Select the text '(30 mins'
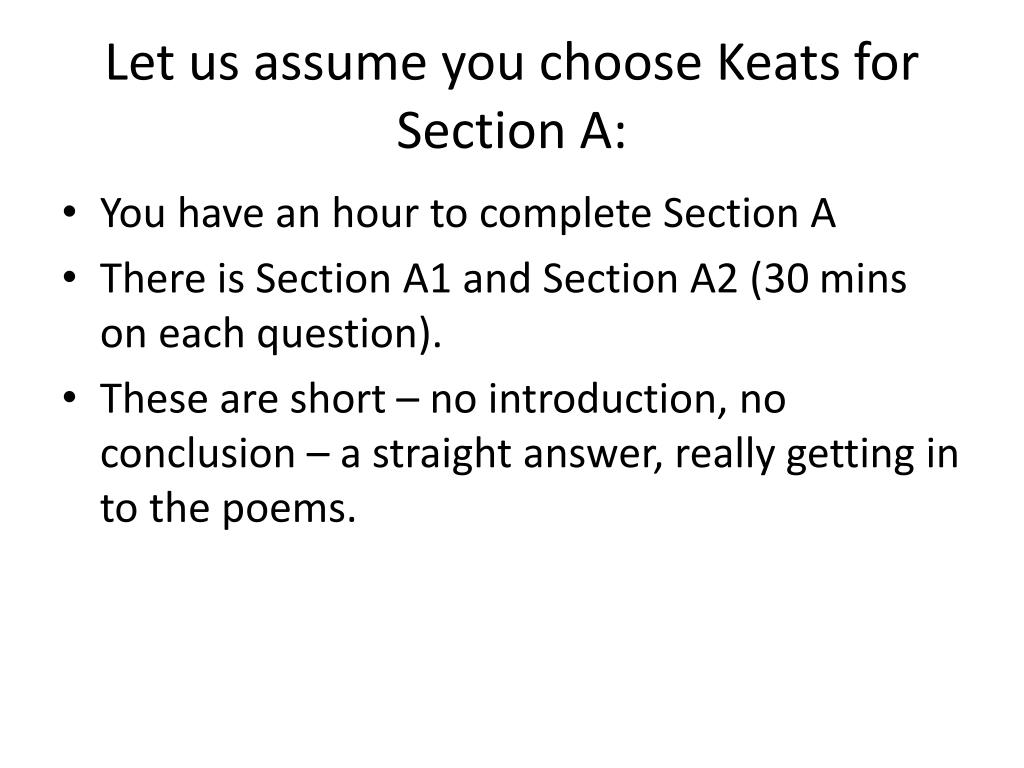The width and height of the screenshot is (1024, 768). point(829,280)
